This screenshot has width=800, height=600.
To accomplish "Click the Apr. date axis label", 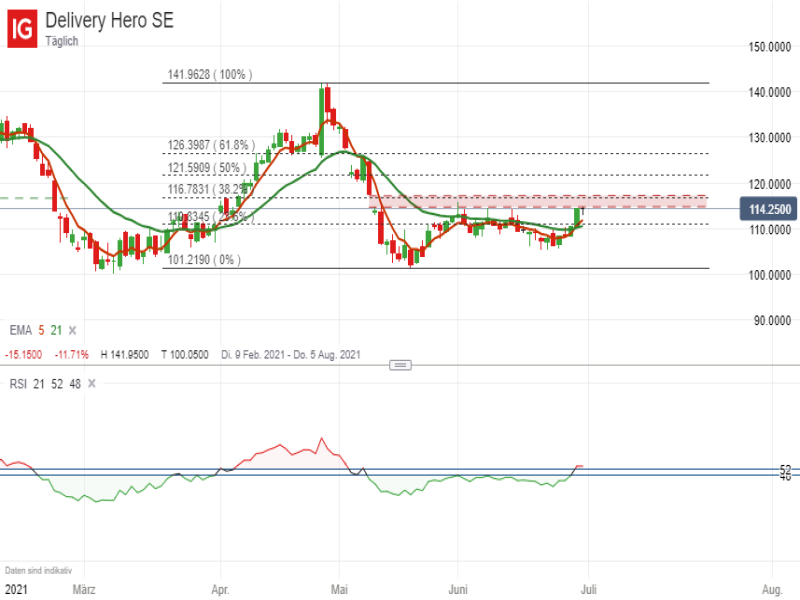I will point(220,590).
